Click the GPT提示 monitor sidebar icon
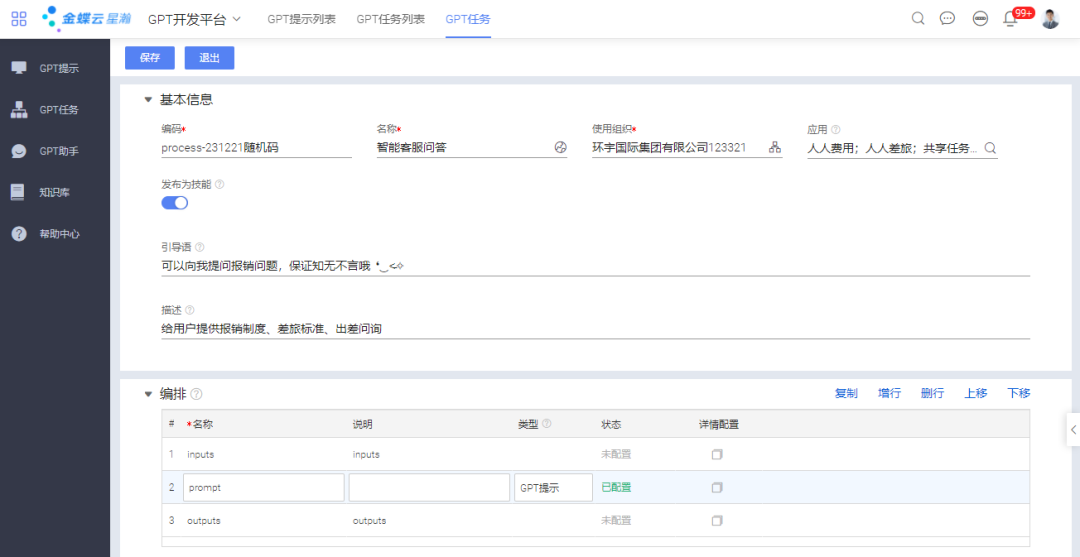This screenshot has width=1080, height=557. click(19, 67)
